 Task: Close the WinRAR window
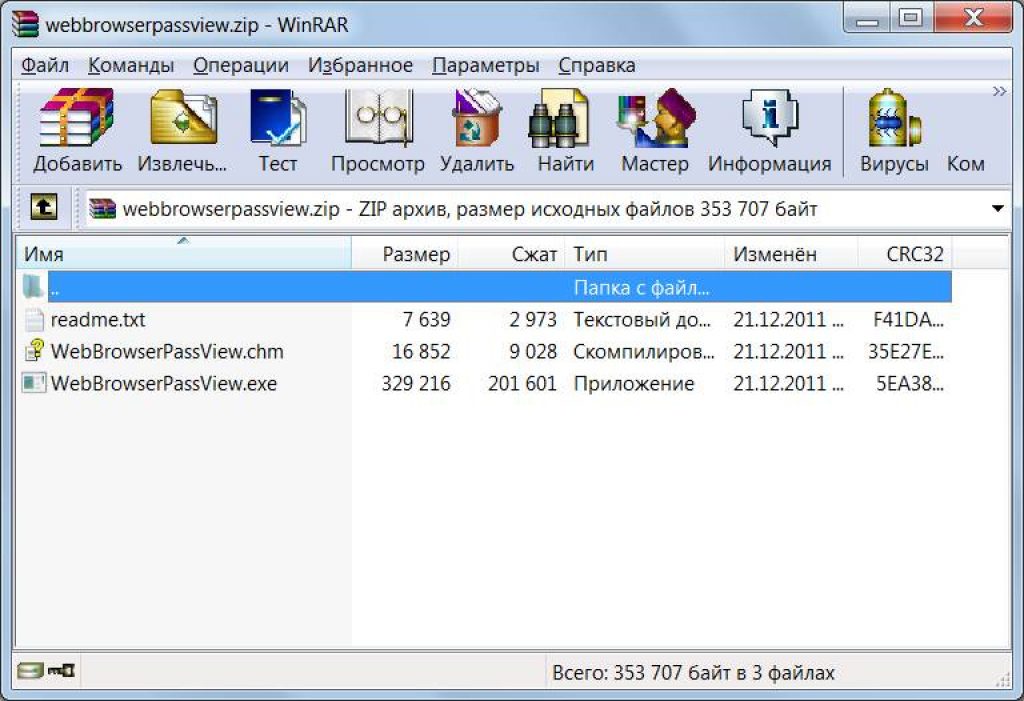click(x=973, y=18)
